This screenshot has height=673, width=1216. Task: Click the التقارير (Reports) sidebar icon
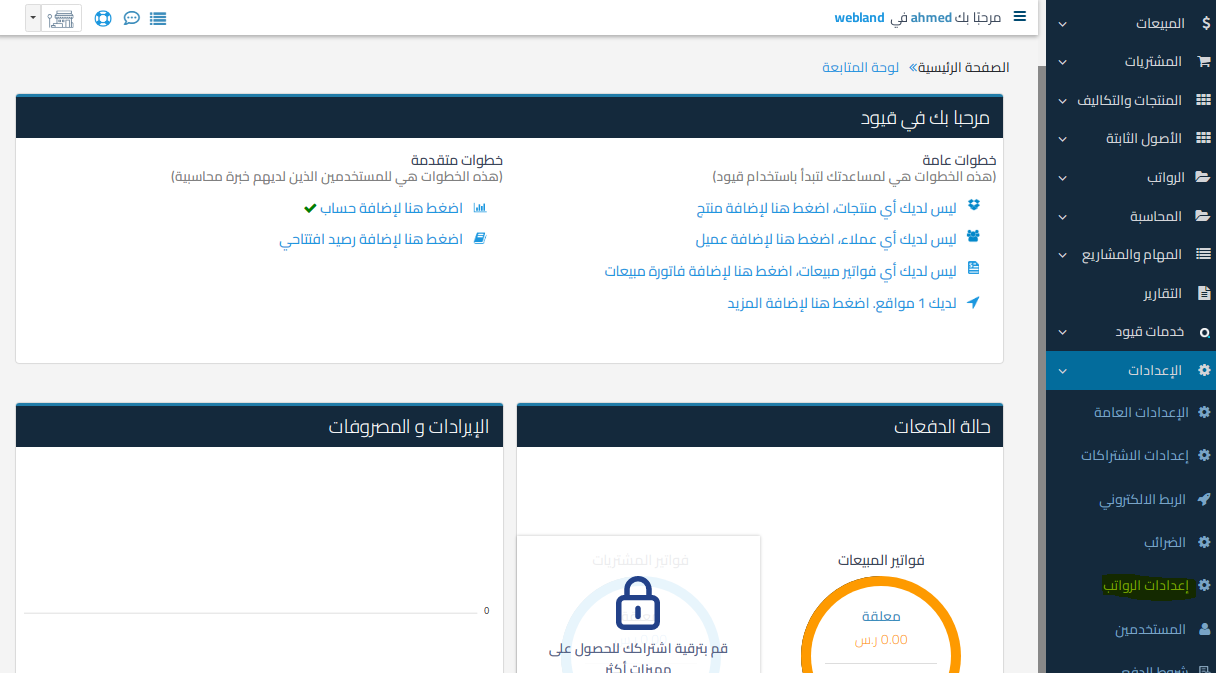coord(1205,293)
